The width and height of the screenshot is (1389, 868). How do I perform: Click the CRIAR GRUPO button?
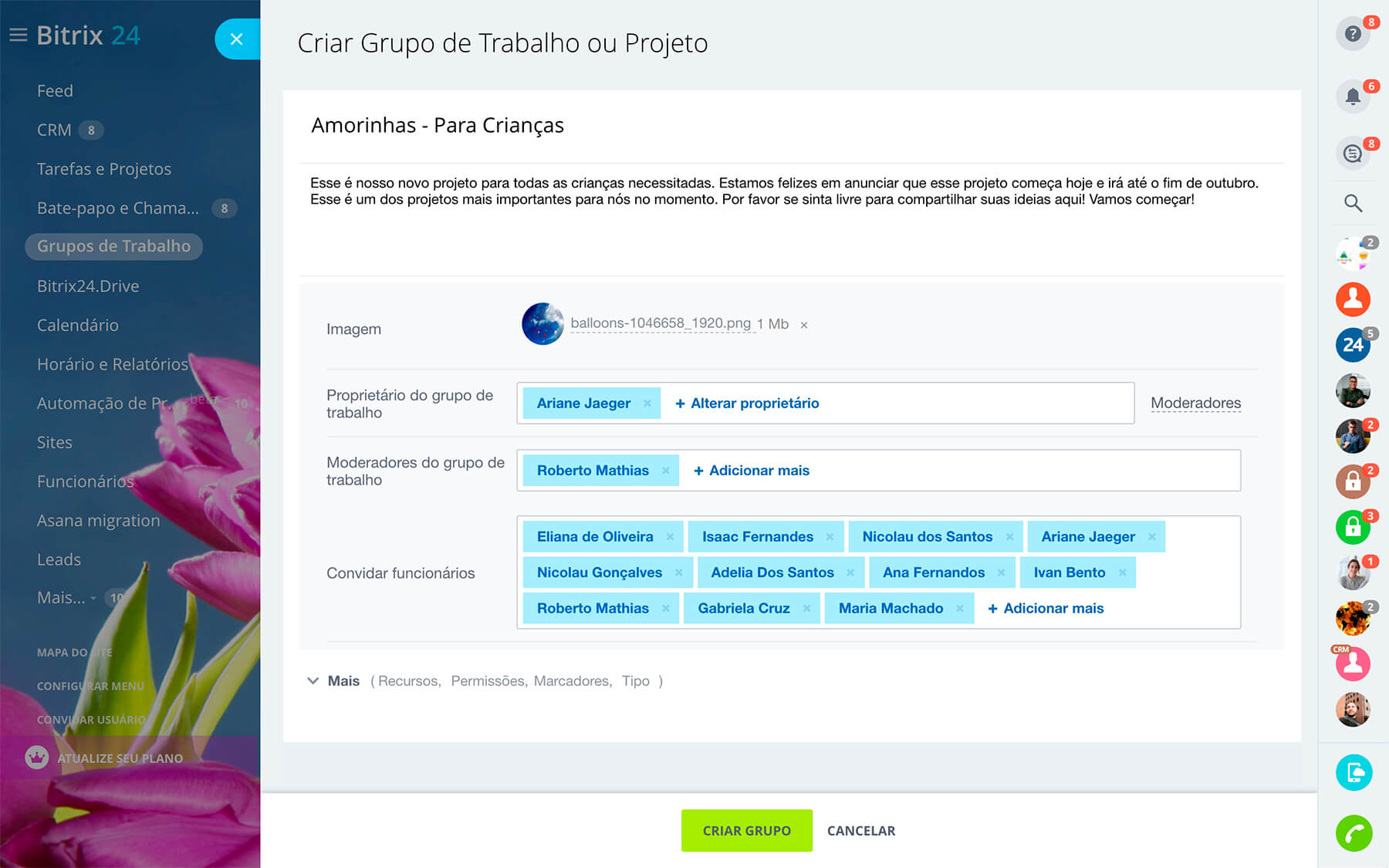pos(746,831)
